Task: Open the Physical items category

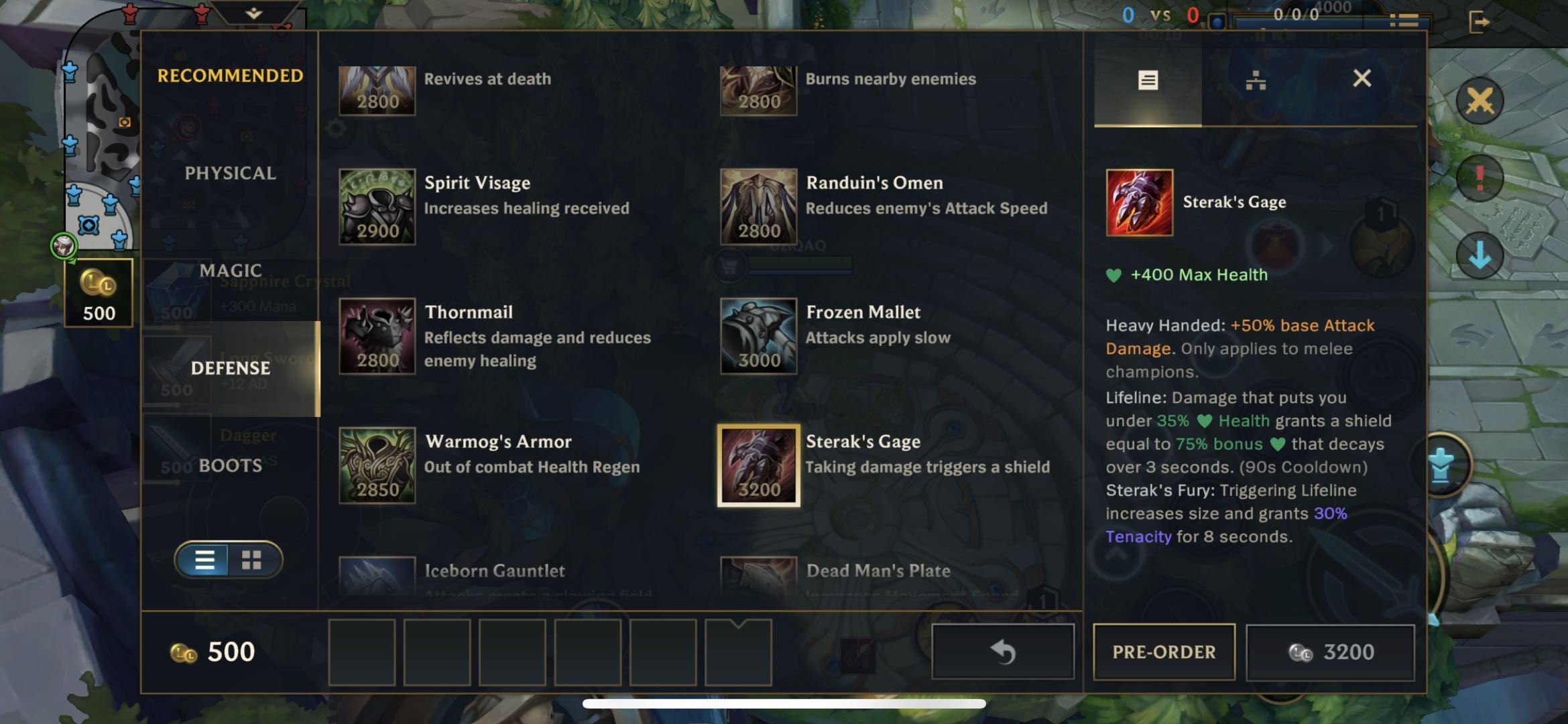Action: (x=230, y=173)
